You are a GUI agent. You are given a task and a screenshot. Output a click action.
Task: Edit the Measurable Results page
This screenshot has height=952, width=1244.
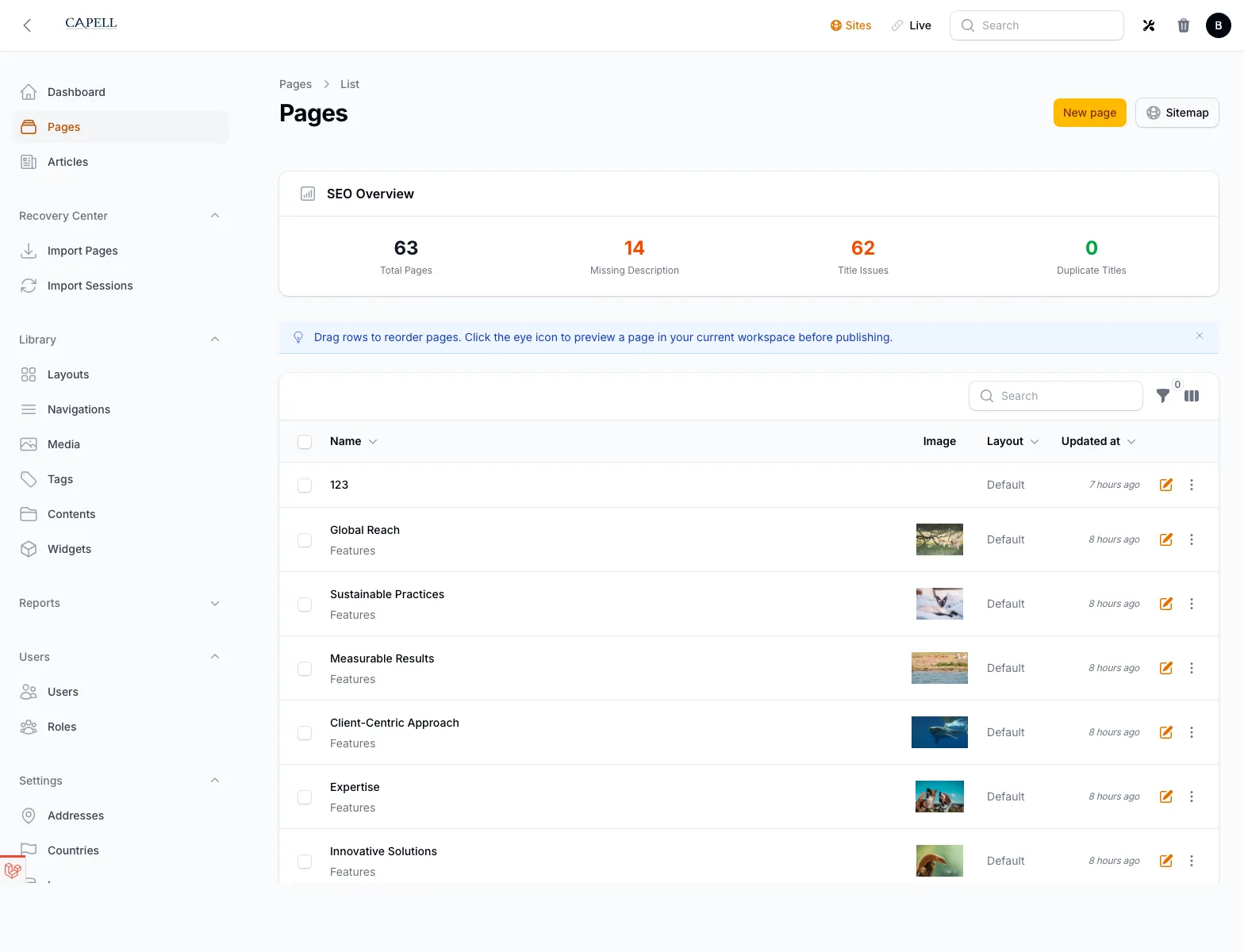[x=1166, y=668]
